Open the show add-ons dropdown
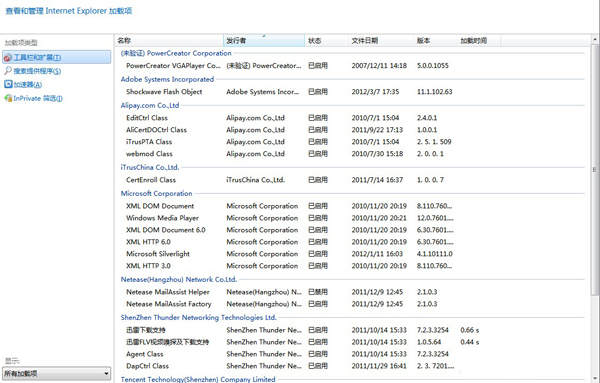600x383 pixels. [57, 373]
